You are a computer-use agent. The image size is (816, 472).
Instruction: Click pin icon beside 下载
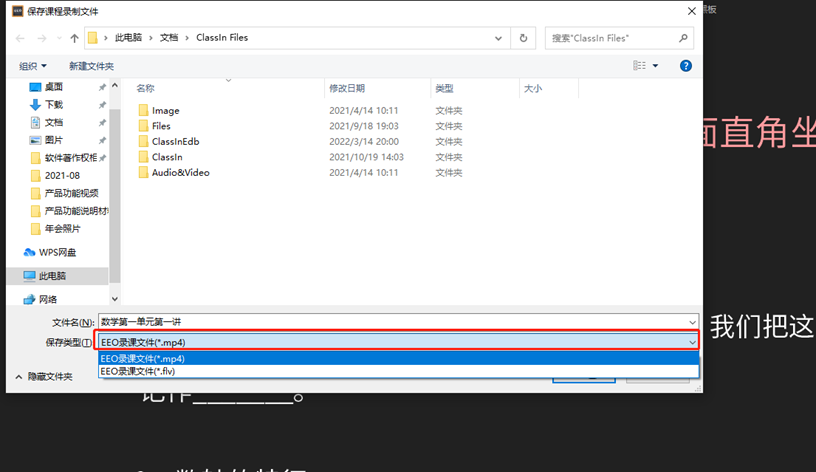[x=103, y=105]
